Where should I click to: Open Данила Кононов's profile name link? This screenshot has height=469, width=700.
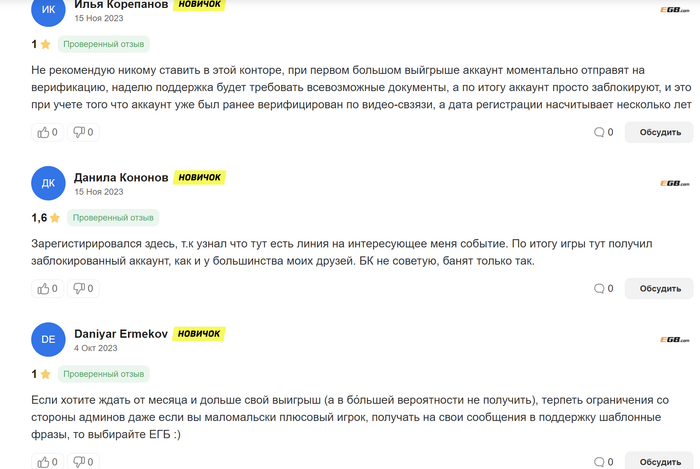(120, 177)
